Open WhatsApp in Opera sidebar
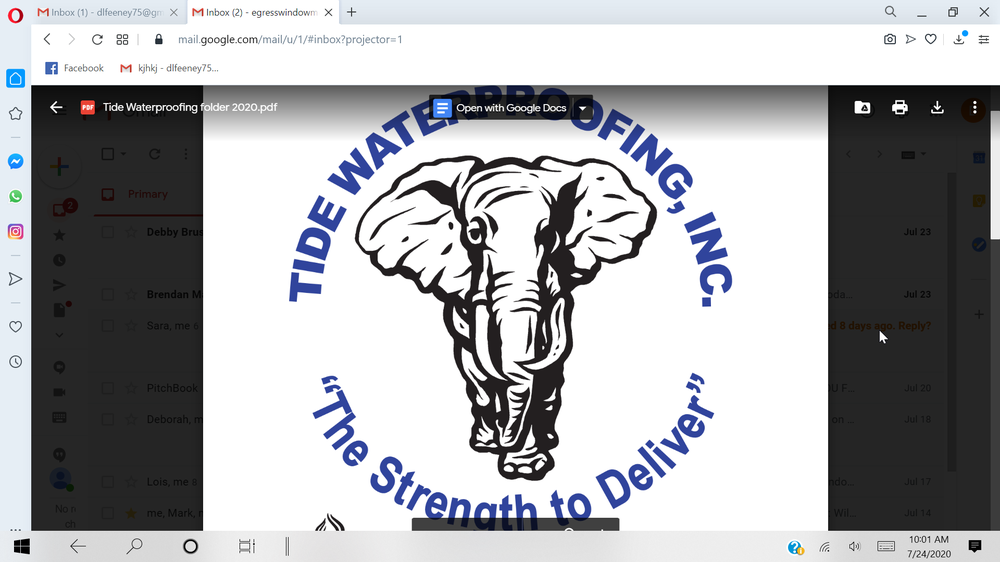1000x562 pixels. 15,196
